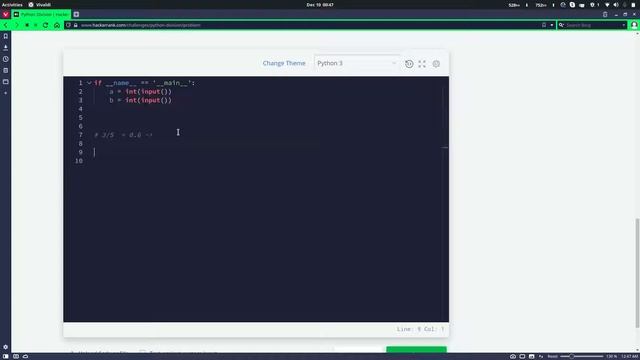Adjust the page zoom slider
Screen dimensions: 640x360
tap(581, 356)
